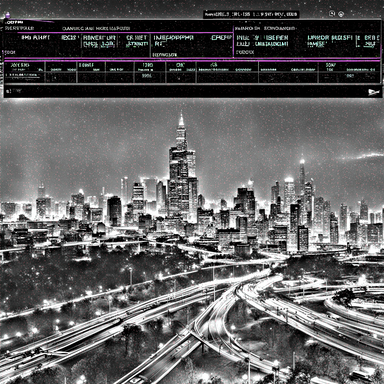Click the first column header in the table
The image size is (384, 384).
pyautogui.click(x=20, y=65)
